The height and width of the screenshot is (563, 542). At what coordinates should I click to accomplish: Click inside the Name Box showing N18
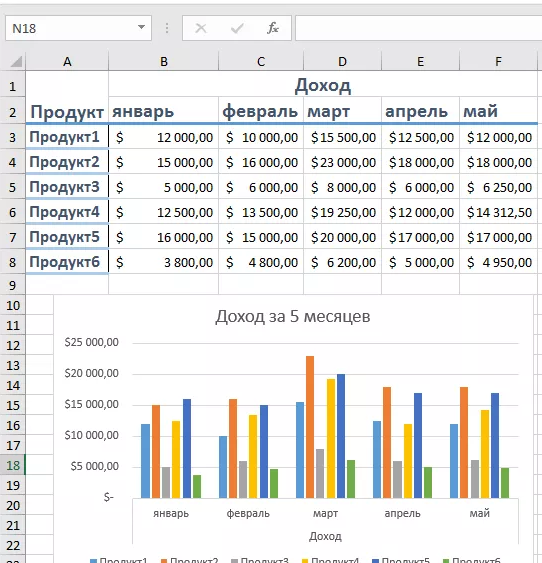[x=72, y=28]
